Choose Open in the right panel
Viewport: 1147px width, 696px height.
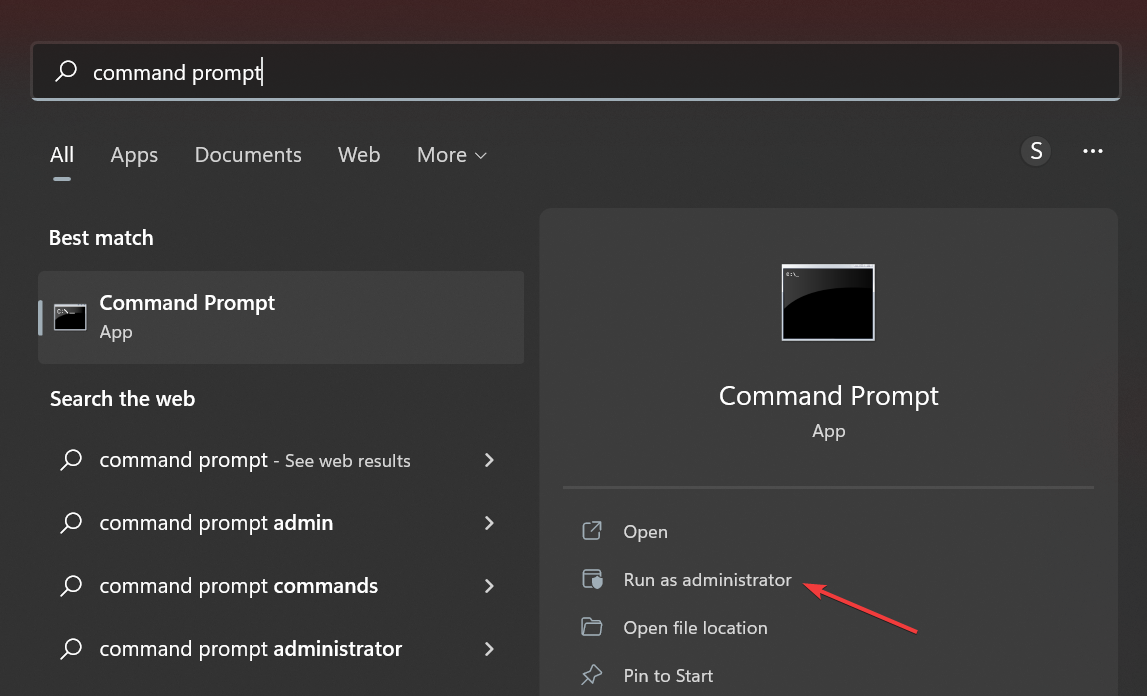pyautogui.click(x=645, y=531)
